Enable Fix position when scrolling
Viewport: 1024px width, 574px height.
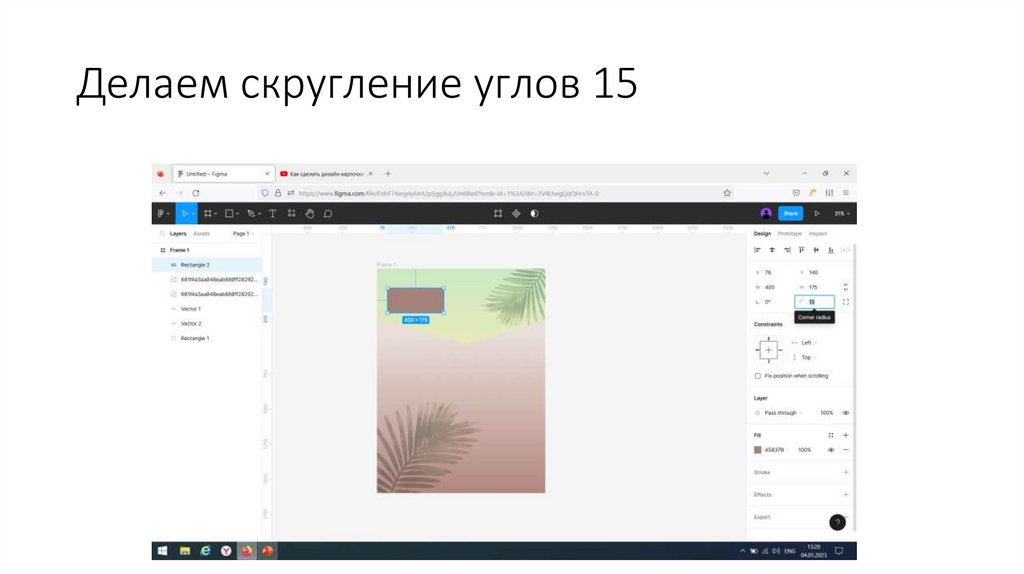point(758,376)
